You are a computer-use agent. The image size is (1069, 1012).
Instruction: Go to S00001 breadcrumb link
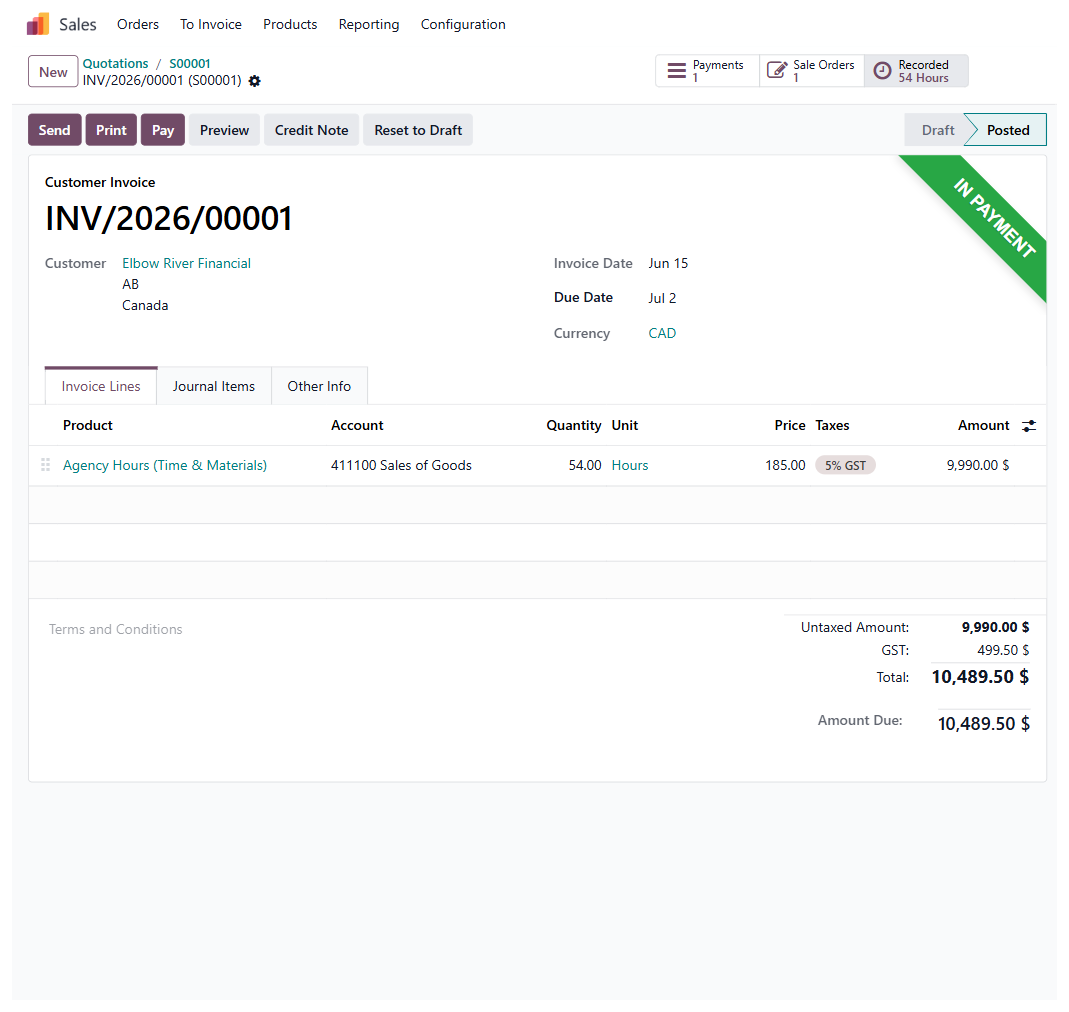190,63
